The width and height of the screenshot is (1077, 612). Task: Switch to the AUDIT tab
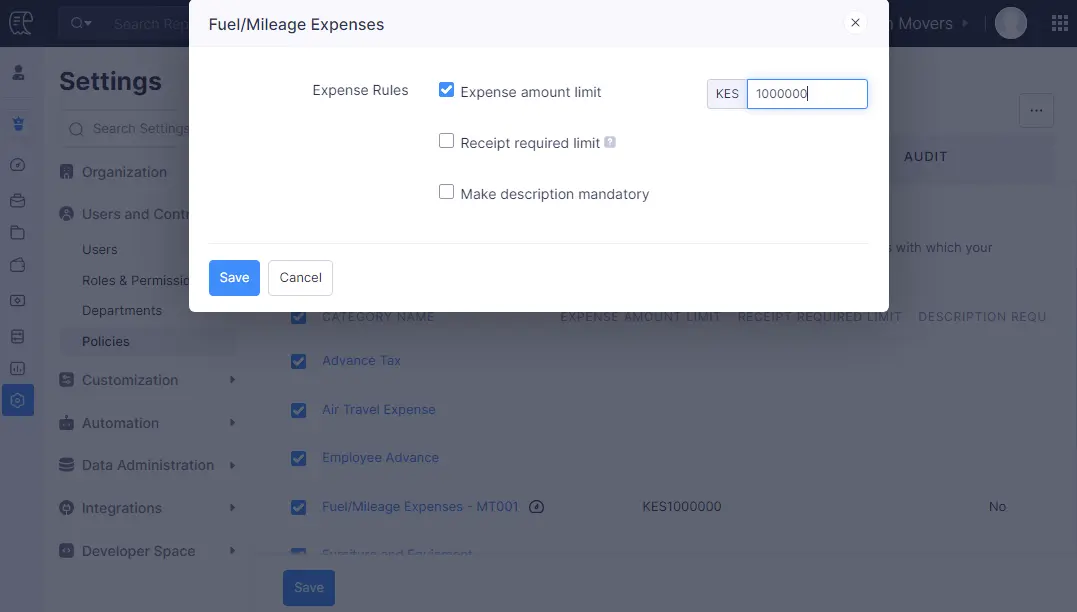925,157
